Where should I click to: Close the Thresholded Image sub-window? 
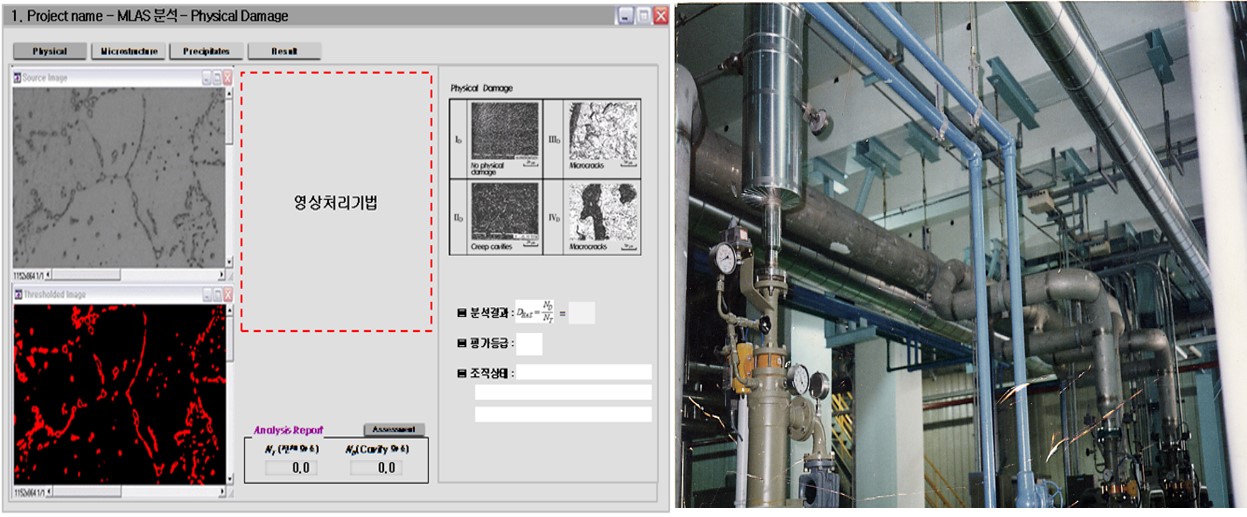[x=228, y=295]
